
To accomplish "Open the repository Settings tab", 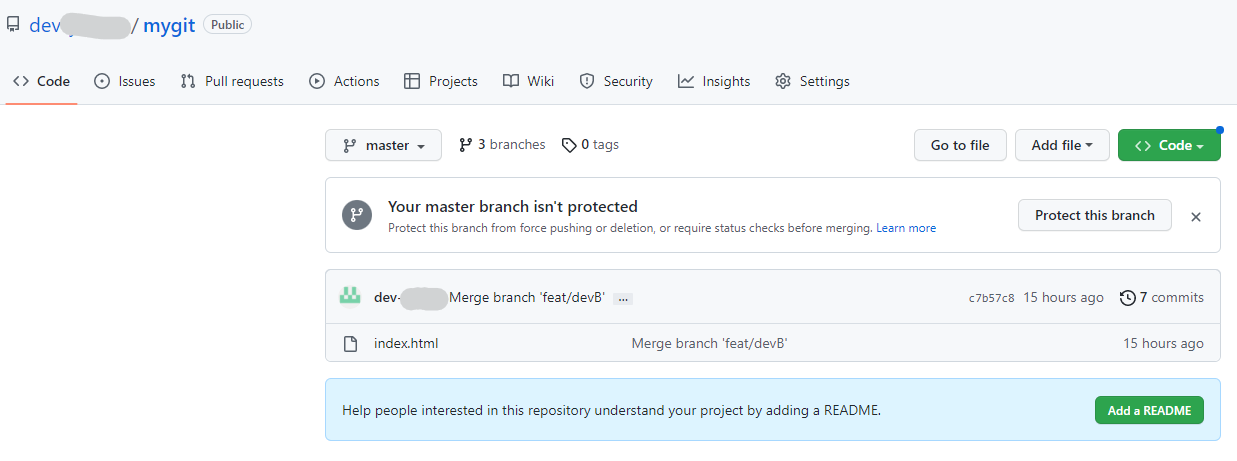I will [x=812, y=81].
